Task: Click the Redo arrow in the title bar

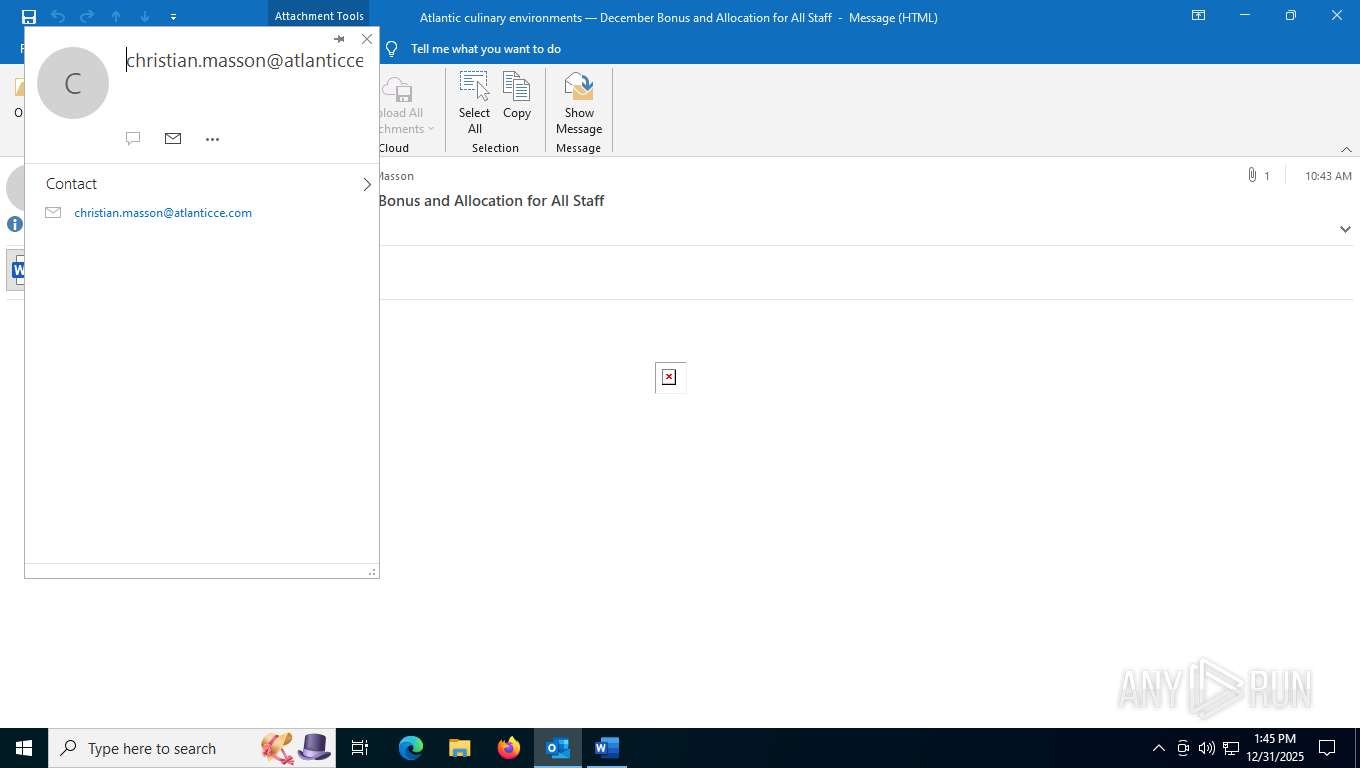Action: pyautogui.click(x=87, y=16)
